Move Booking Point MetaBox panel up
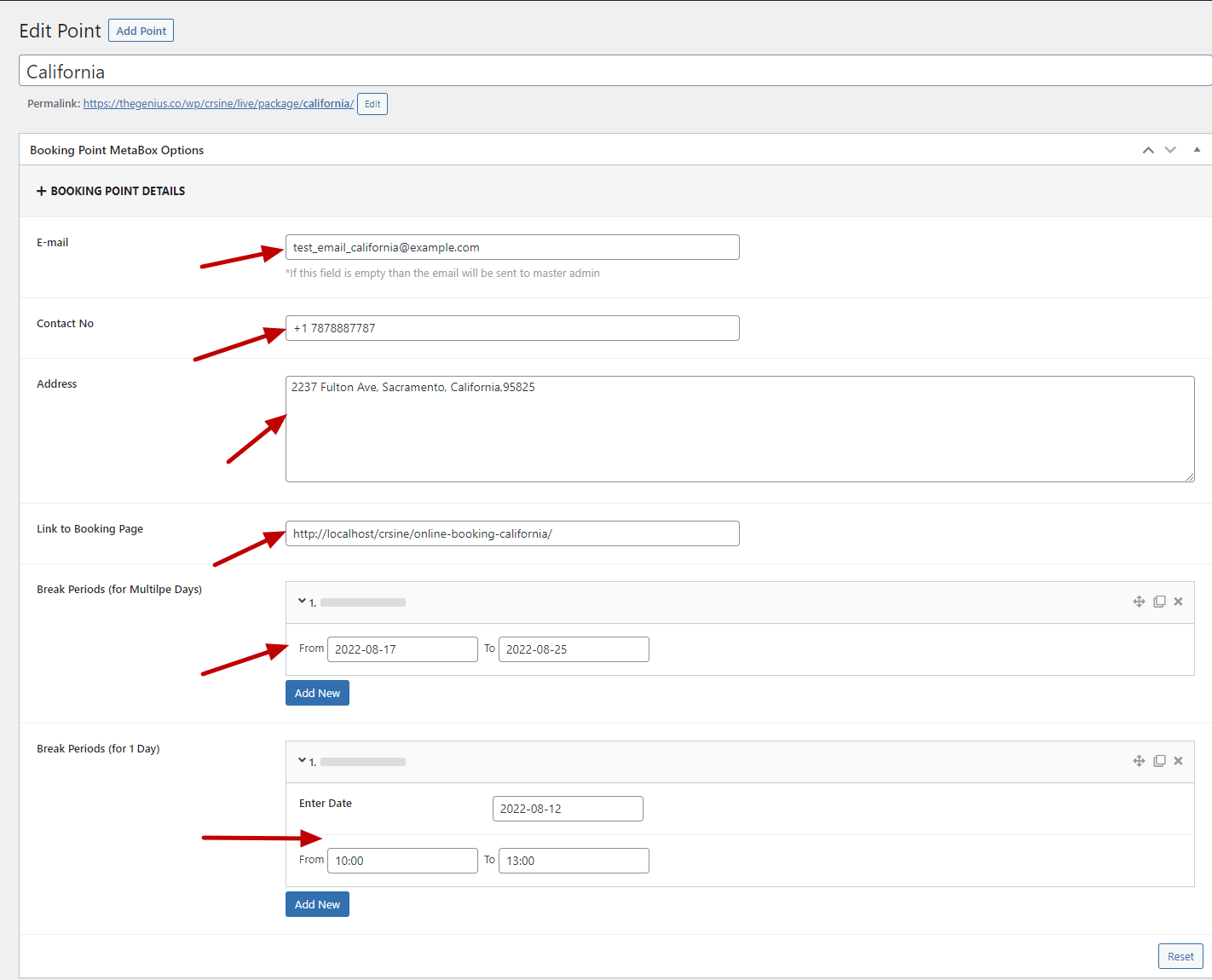 tap(1148, 150)
